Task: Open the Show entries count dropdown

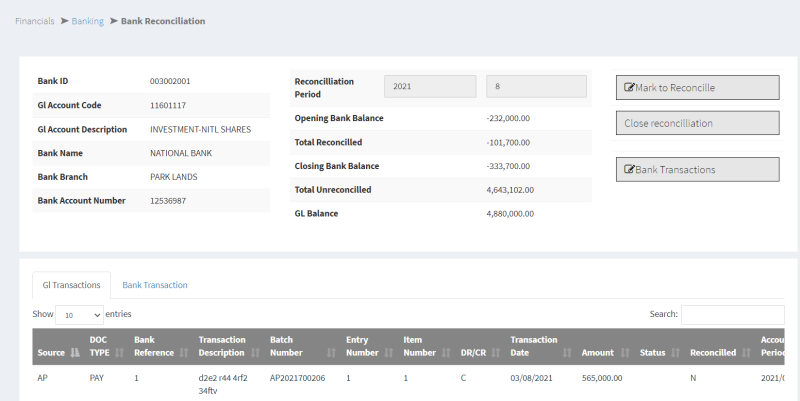Action: coord(79,315)
